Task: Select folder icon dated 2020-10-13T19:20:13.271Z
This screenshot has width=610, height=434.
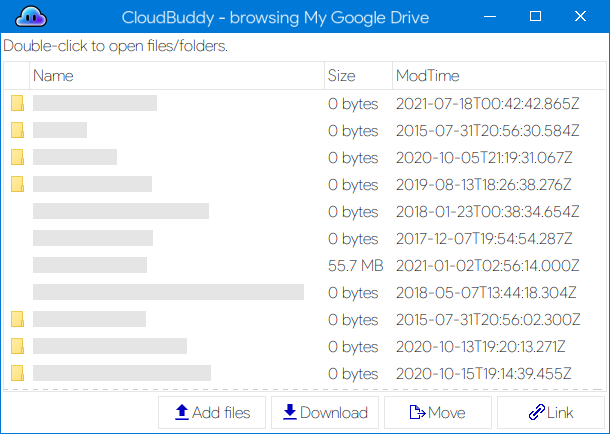Action: pos(17,346)
